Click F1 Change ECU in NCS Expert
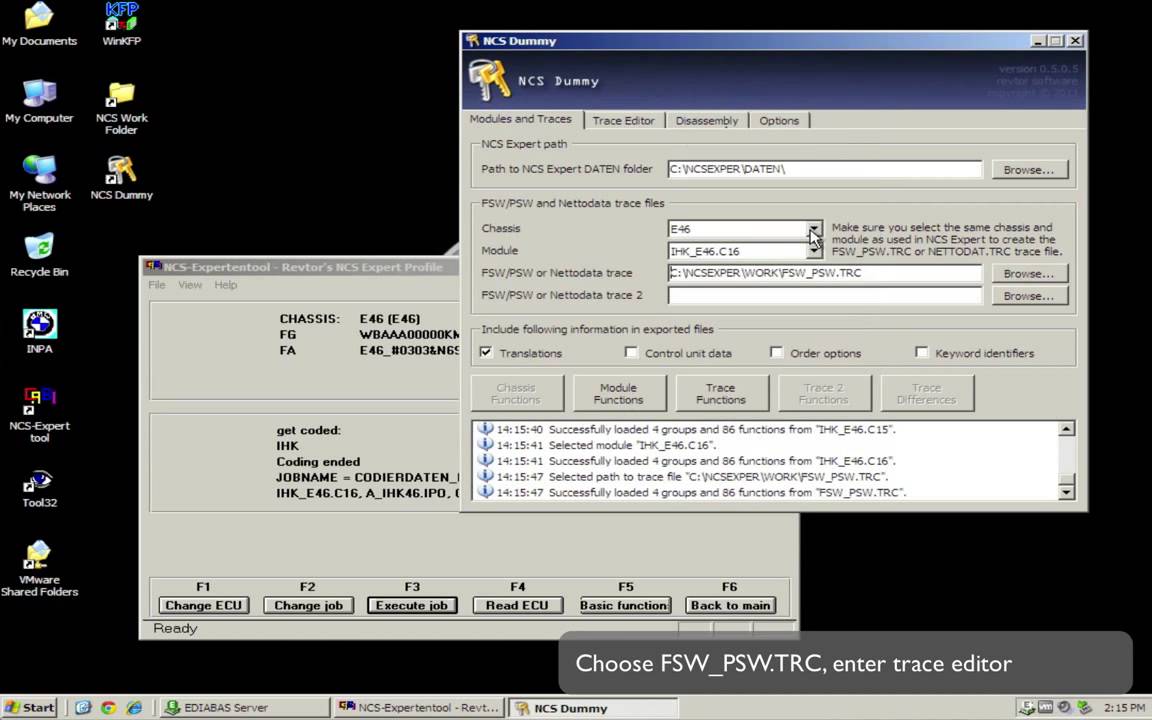This screenshot has height=720, width=1152. [204, 605]
